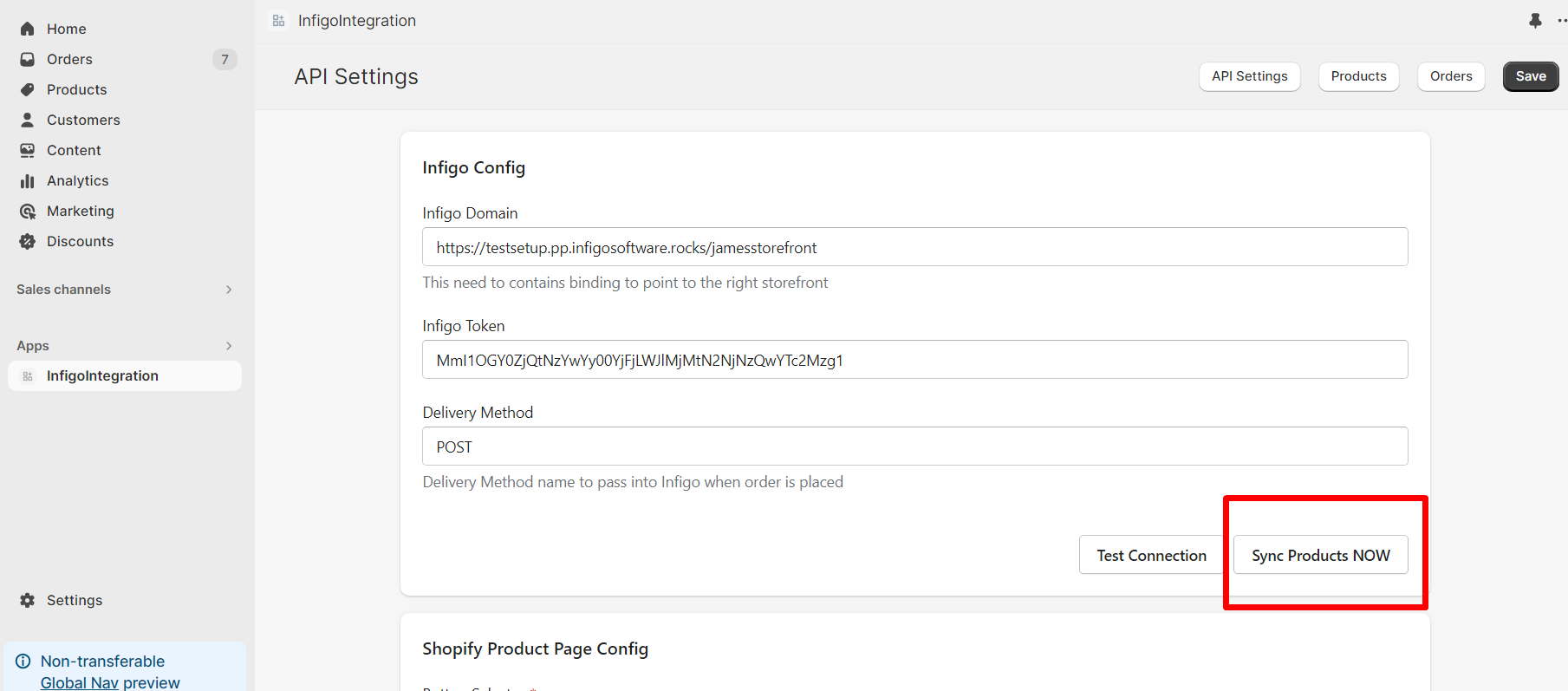The height and width of the screenshot is (691, 1568).
Task: Click the Infigo Domain label
Action: coord(470,213)
